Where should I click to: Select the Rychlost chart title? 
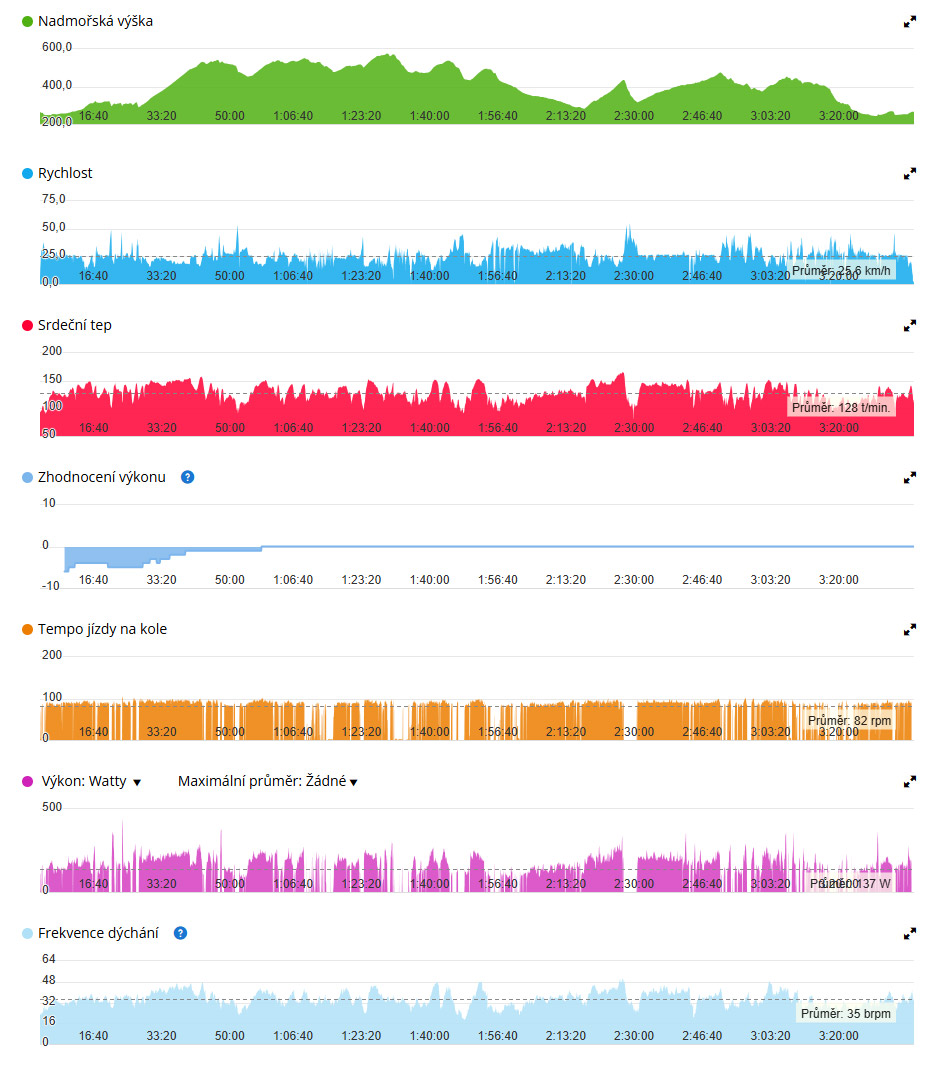(65, 173)
